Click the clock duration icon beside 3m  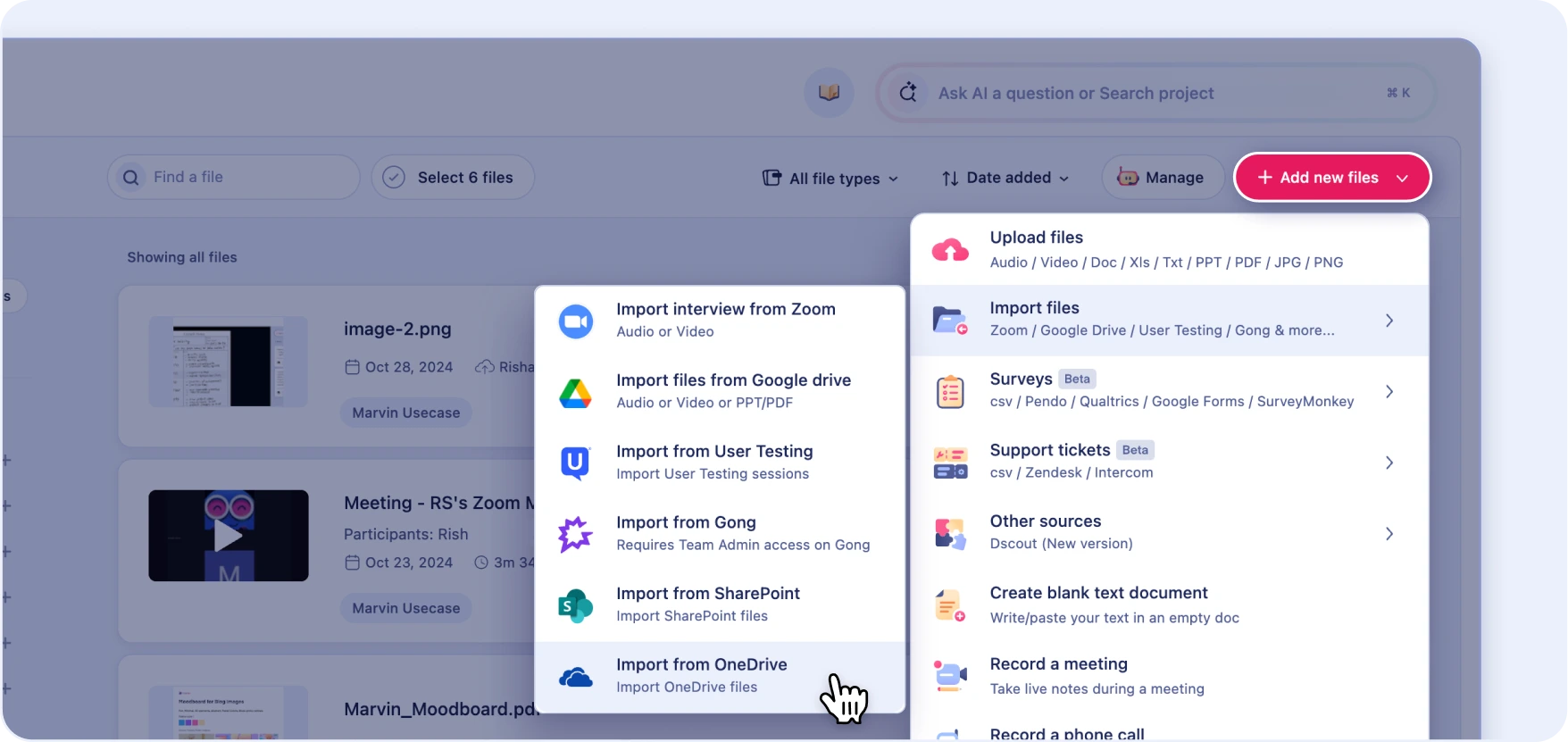point(481,563)
